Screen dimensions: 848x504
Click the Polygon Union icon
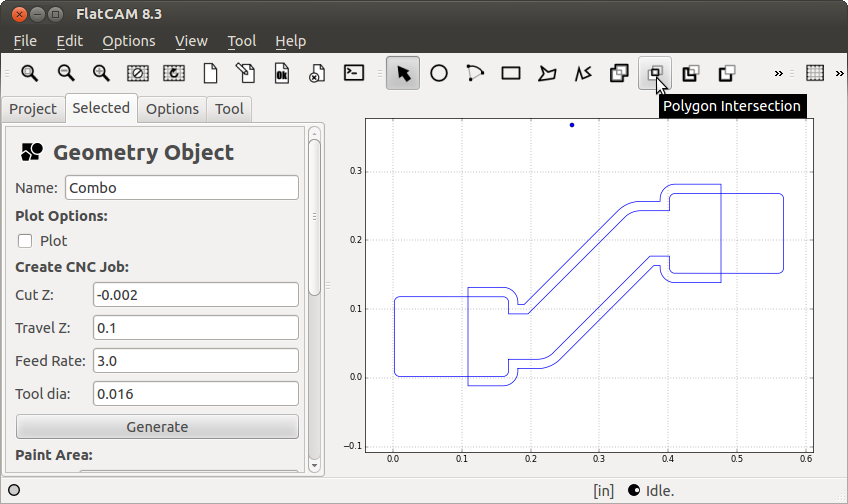pos(619,73)
